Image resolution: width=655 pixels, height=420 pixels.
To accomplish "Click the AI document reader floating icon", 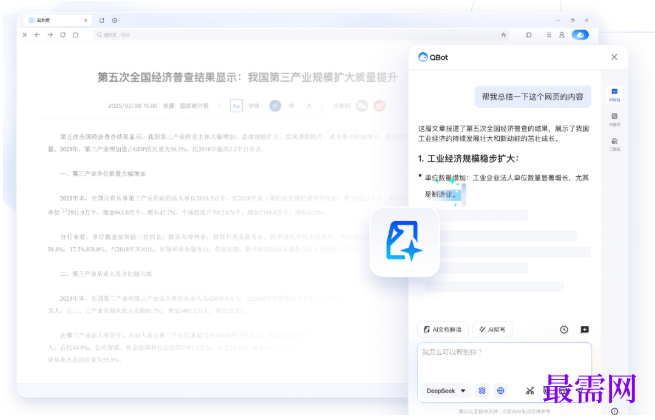I will [405, 242].
